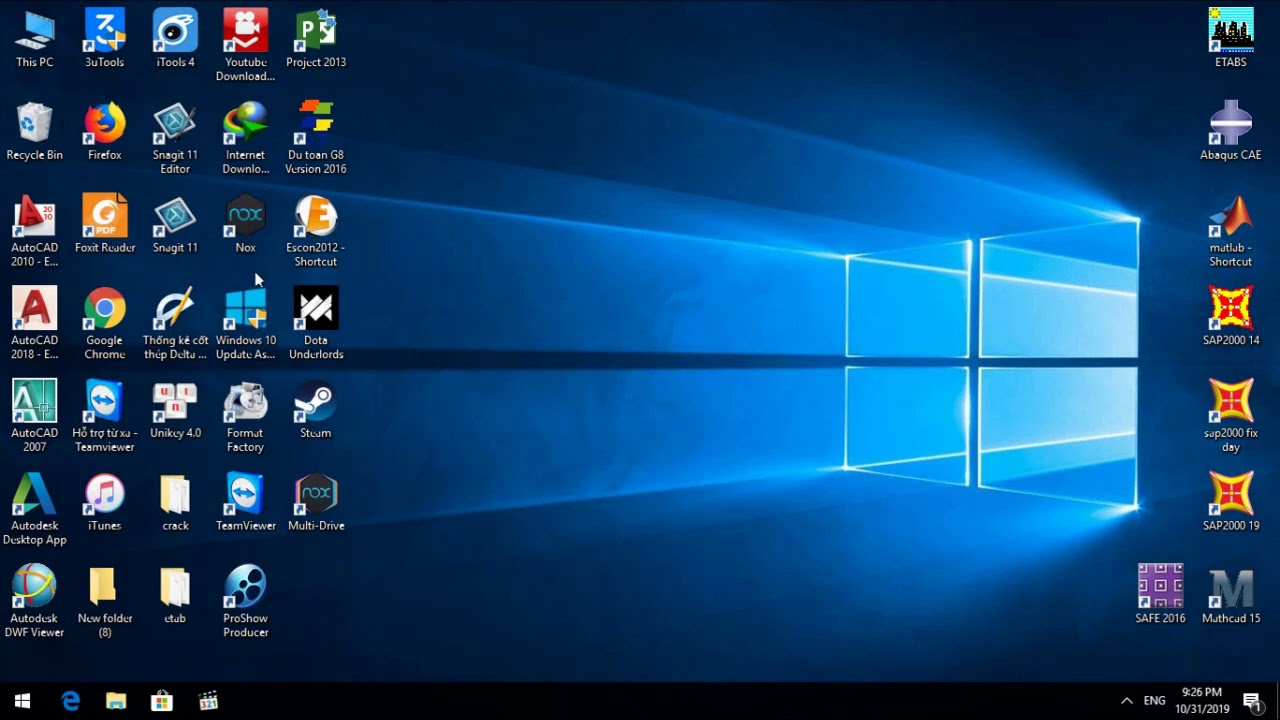The height and width of the screenshot is (720, 1280).
Task: Open Escon2012 Shortcut icon
Action: 316,231
